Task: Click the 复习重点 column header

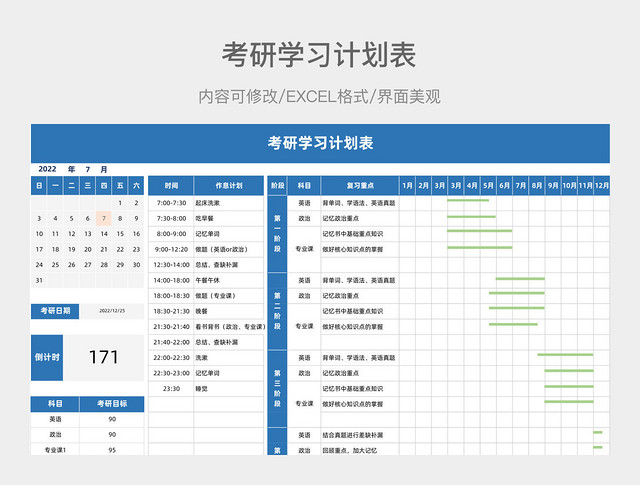Action: tap(360, 186)
